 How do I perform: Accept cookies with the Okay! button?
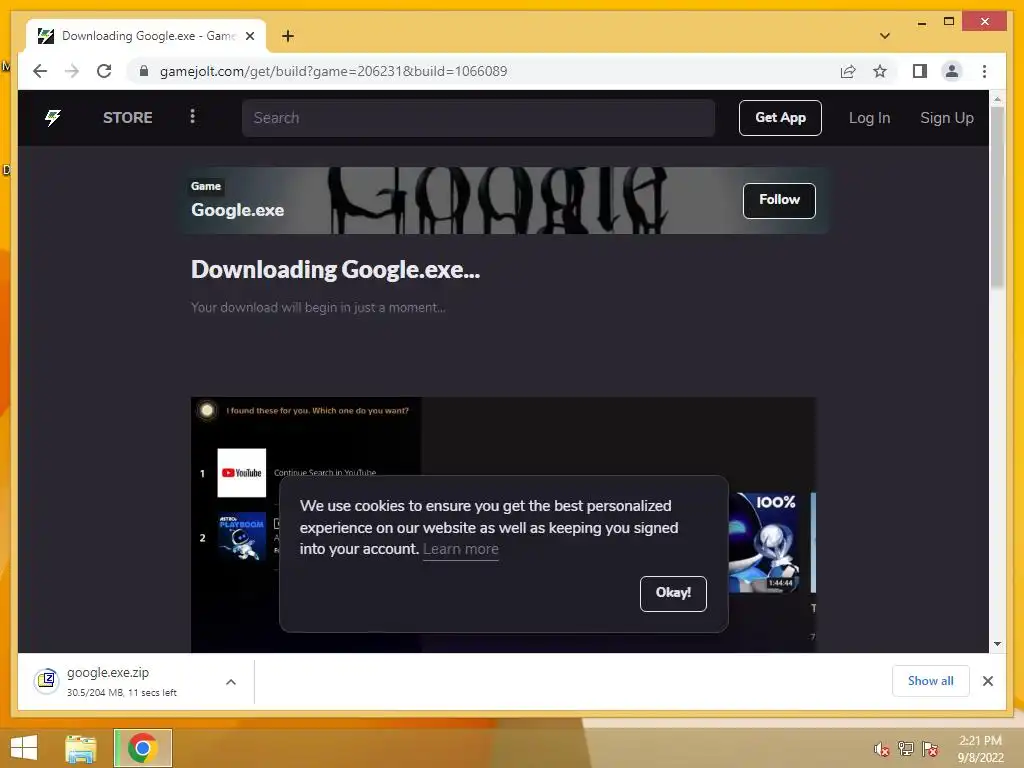point(673,594)
